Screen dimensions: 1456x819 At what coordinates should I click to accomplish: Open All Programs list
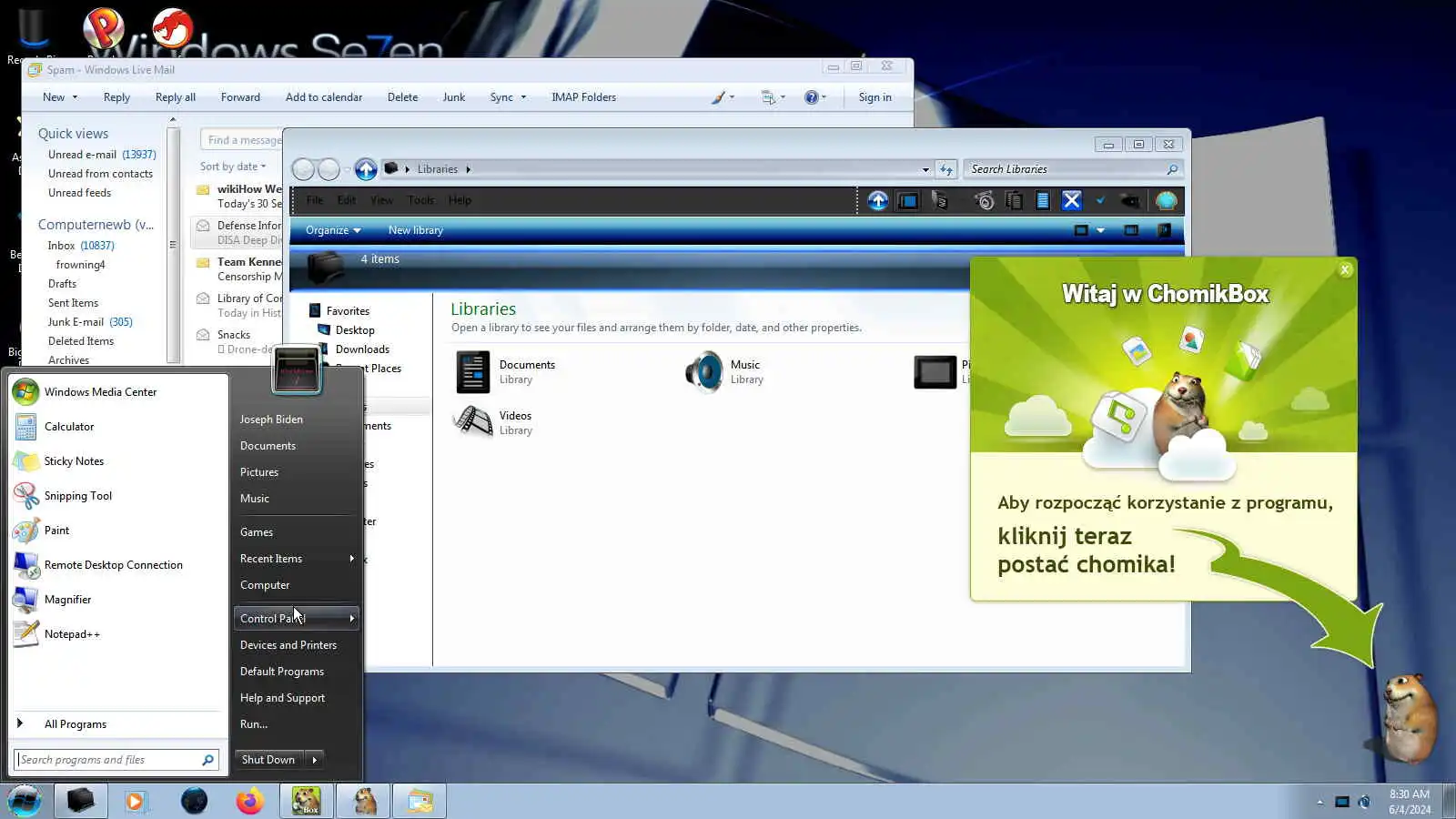pos(117,724)
